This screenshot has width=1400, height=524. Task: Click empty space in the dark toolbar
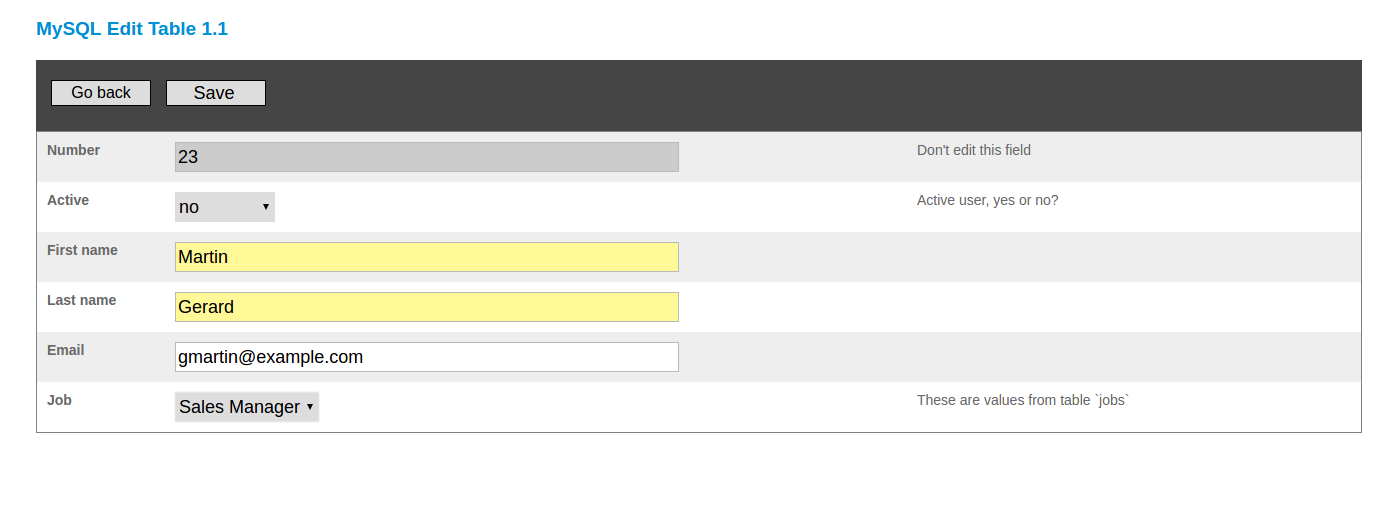coord(800,95)
